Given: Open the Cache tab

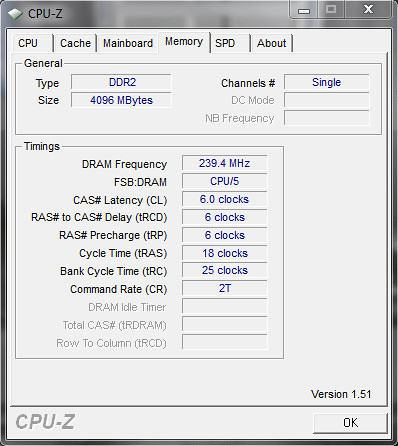Looking at the screenshot, I should 75,43.
